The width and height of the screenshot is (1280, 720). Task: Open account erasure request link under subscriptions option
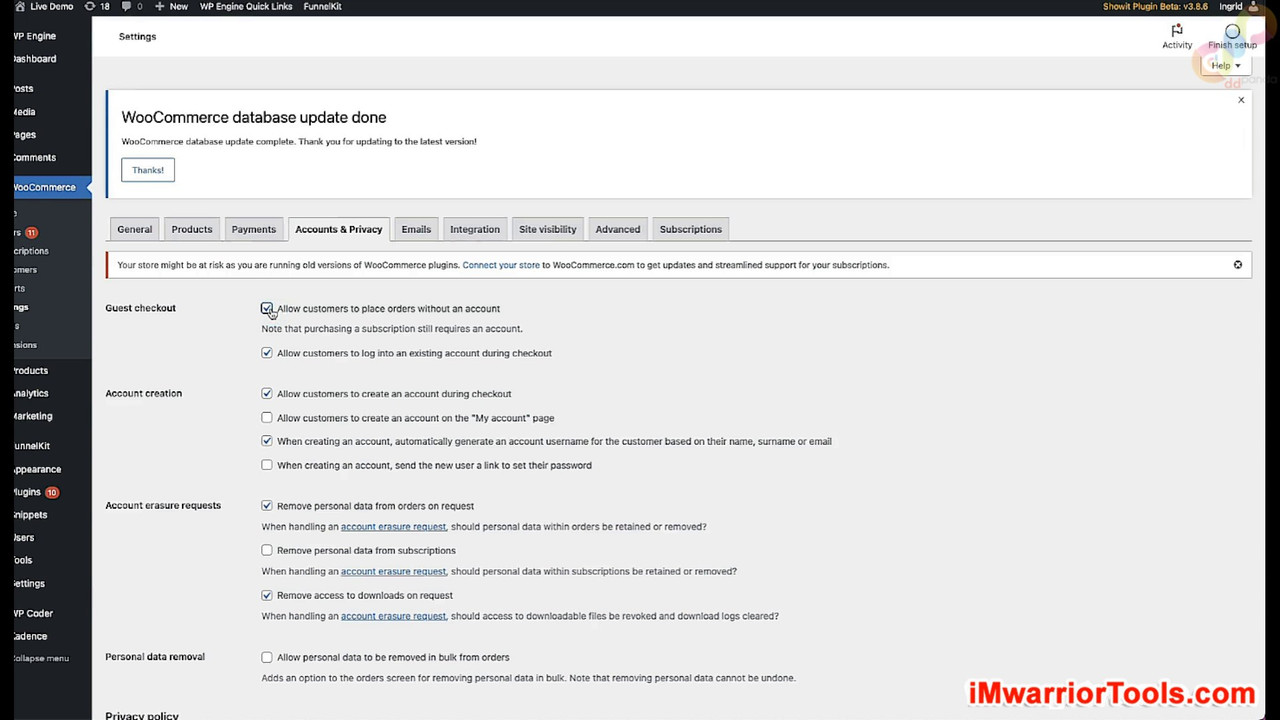pyautogui.click(x=393, y=571)
